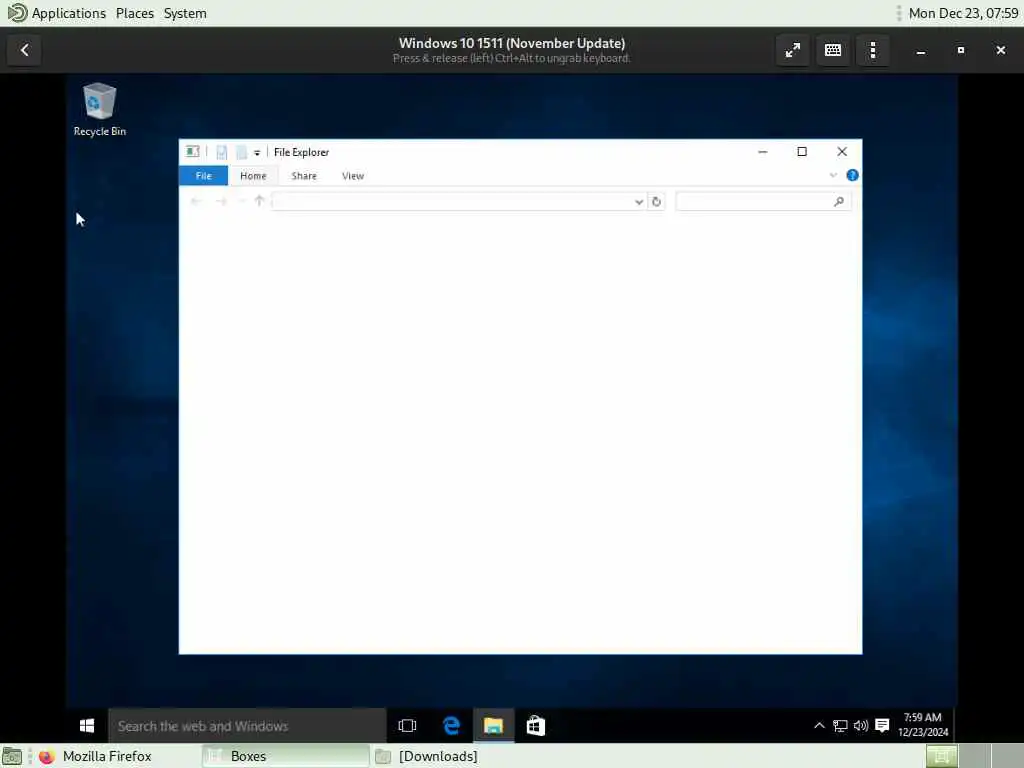Click the Refresh button beside the address bar

pyautogui.click(x=656, y=202)
